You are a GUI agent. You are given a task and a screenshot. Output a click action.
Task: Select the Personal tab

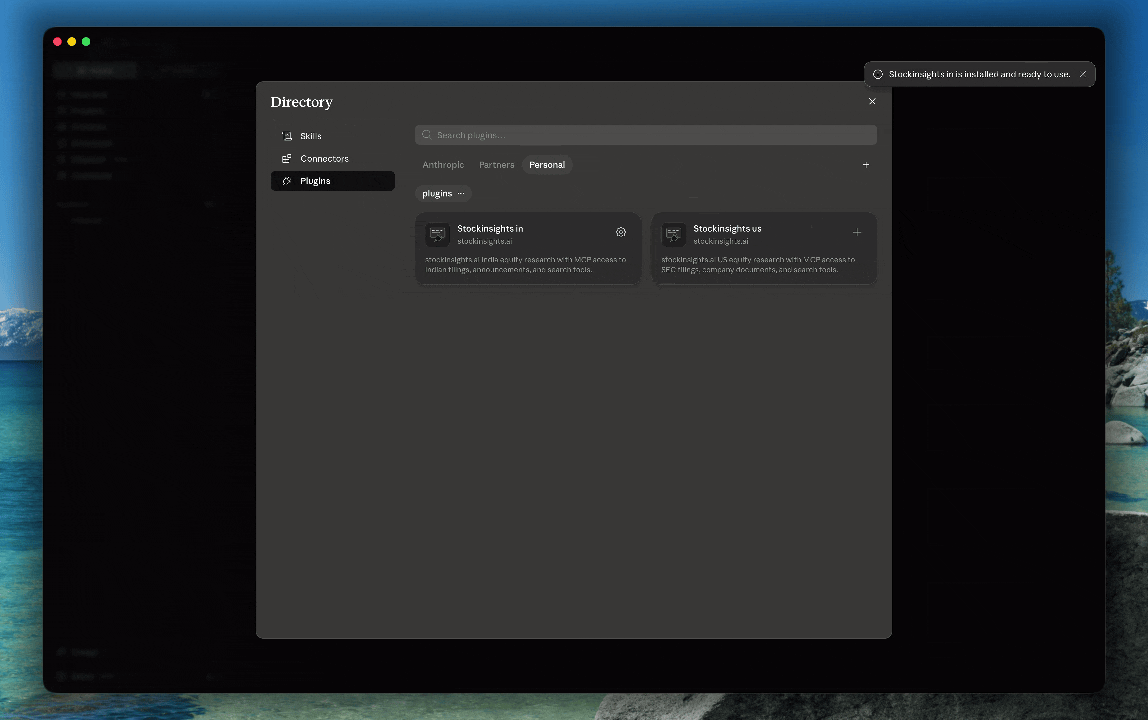tap(547, 165)
